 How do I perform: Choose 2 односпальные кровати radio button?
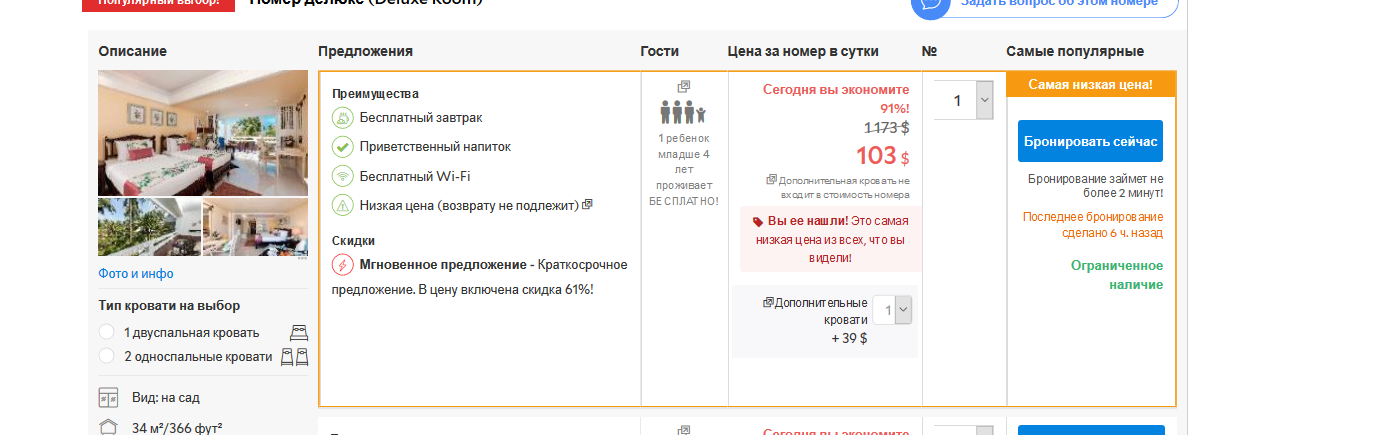pos(107,356)
